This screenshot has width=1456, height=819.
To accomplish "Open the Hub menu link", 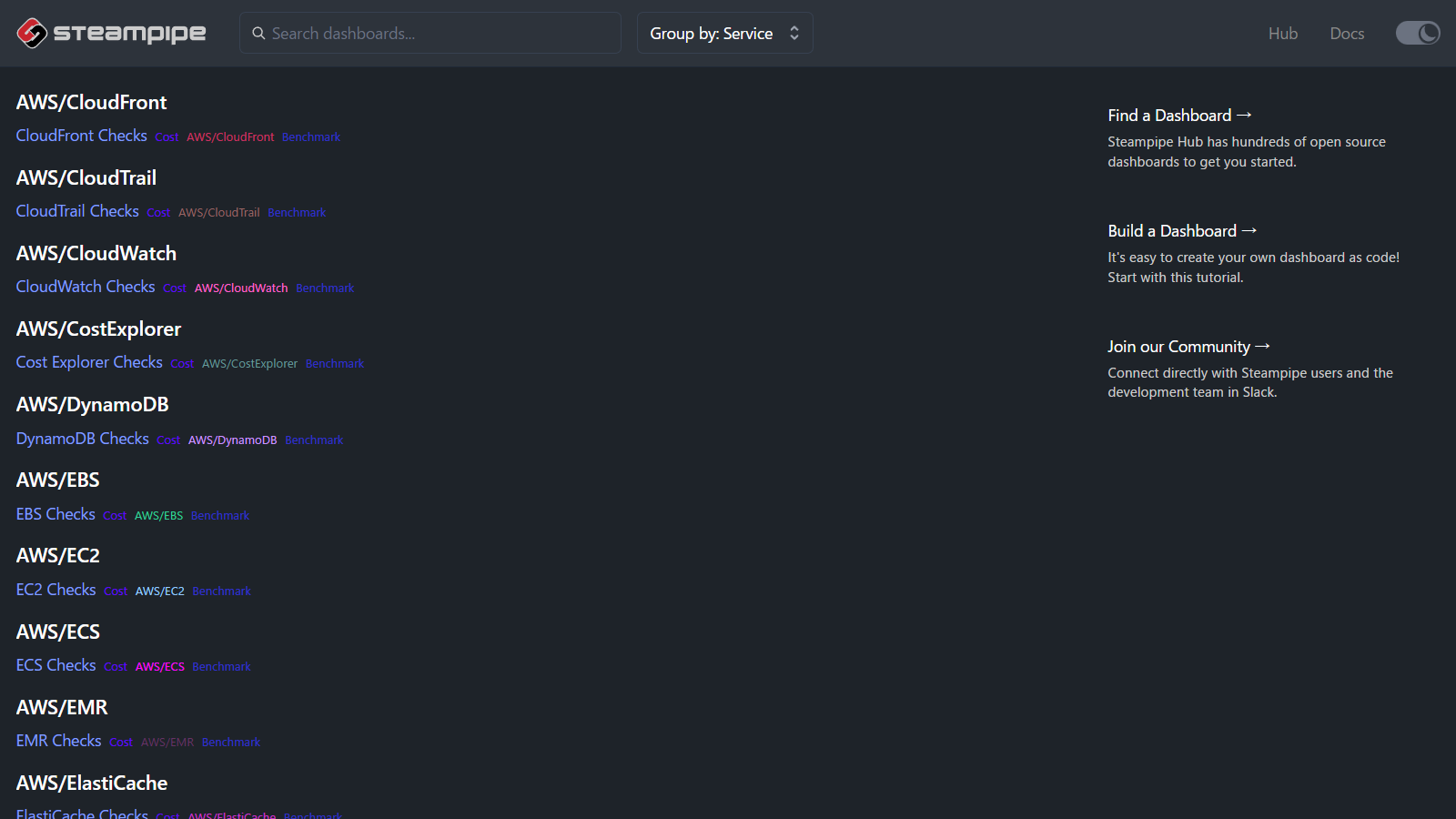I will coord(1282,34).
